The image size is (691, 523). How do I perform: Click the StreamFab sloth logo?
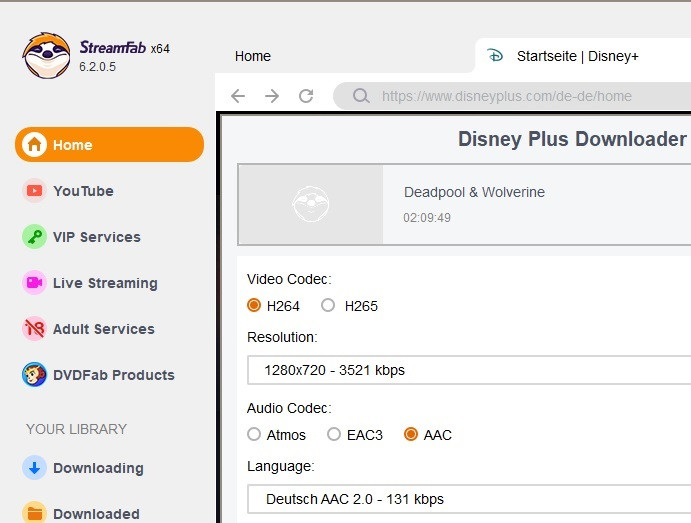coord(46,56)
